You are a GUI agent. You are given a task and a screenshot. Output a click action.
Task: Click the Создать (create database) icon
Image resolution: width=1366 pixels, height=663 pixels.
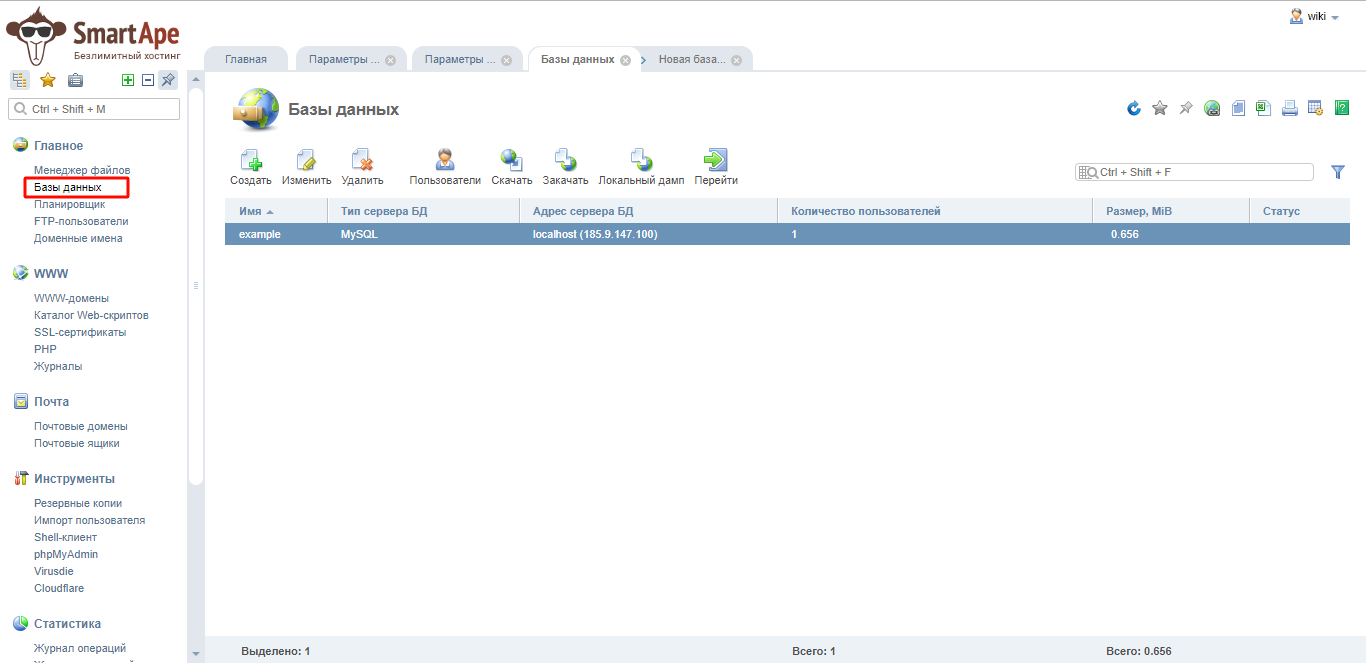[251, 160]
